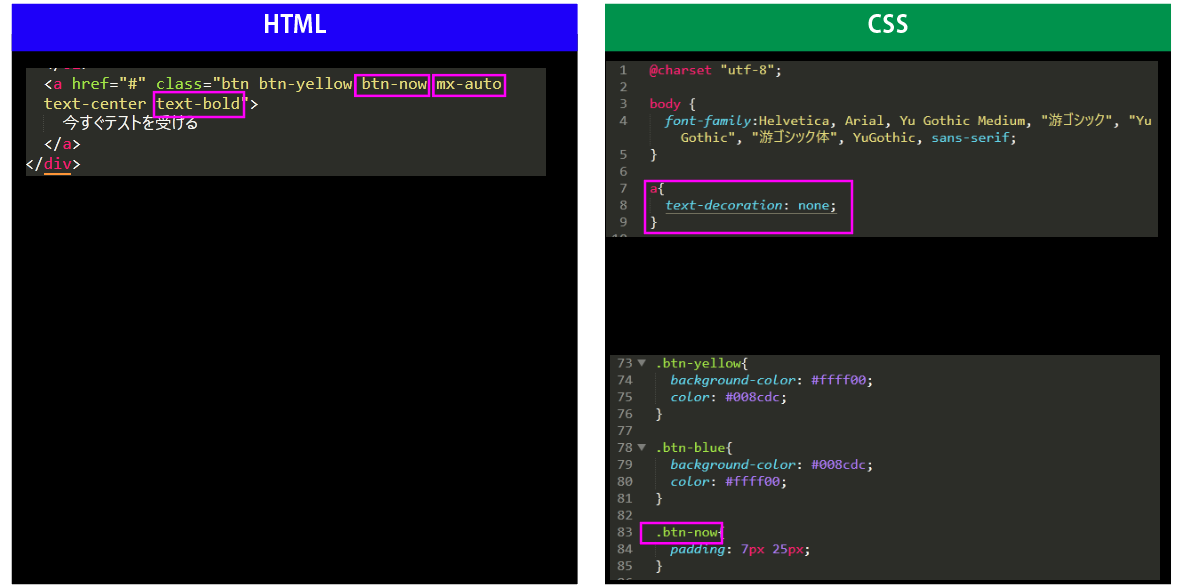This screenshot has height=588, width=1182.
Task: Click the highlighted mx-auto class name
Action: [469, 84]
